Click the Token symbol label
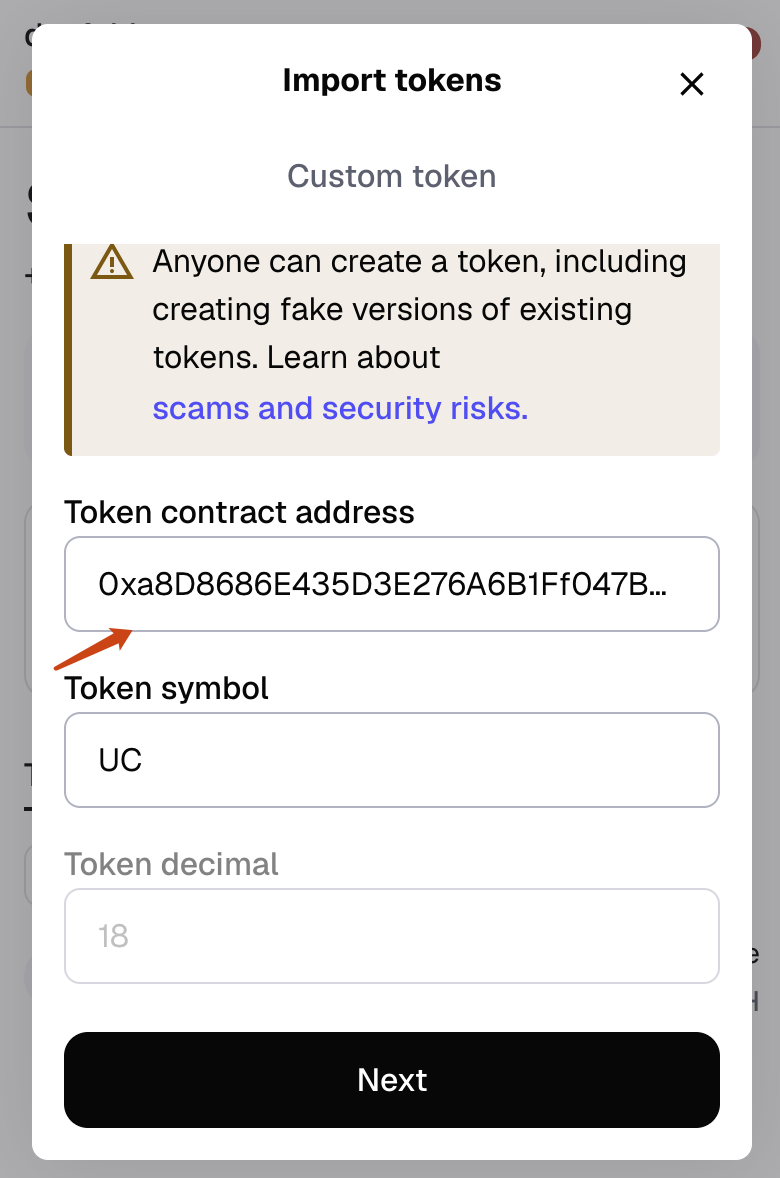The width and height of the screenshot is (780, 1178). coord(166,688)
